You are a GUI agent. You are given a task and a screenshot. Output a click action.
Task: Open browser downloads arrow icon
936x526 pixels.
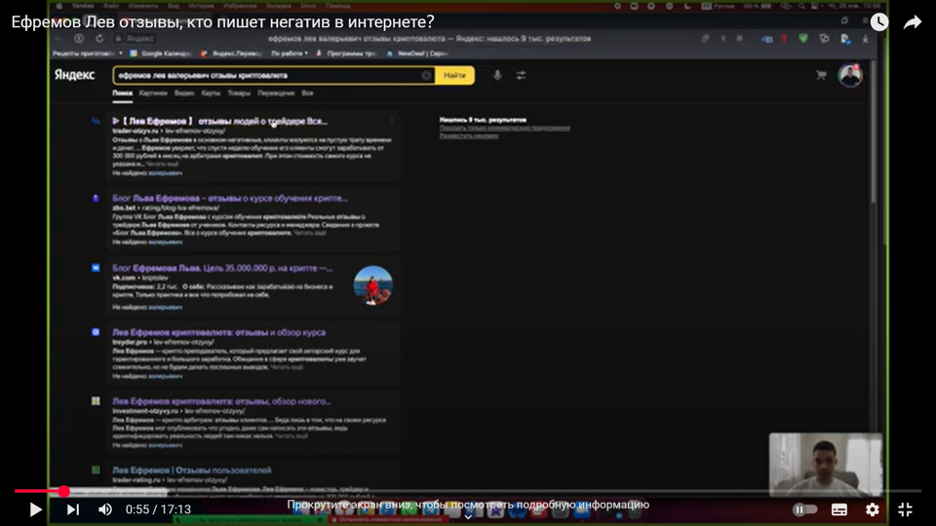click(x=865, y=39)
